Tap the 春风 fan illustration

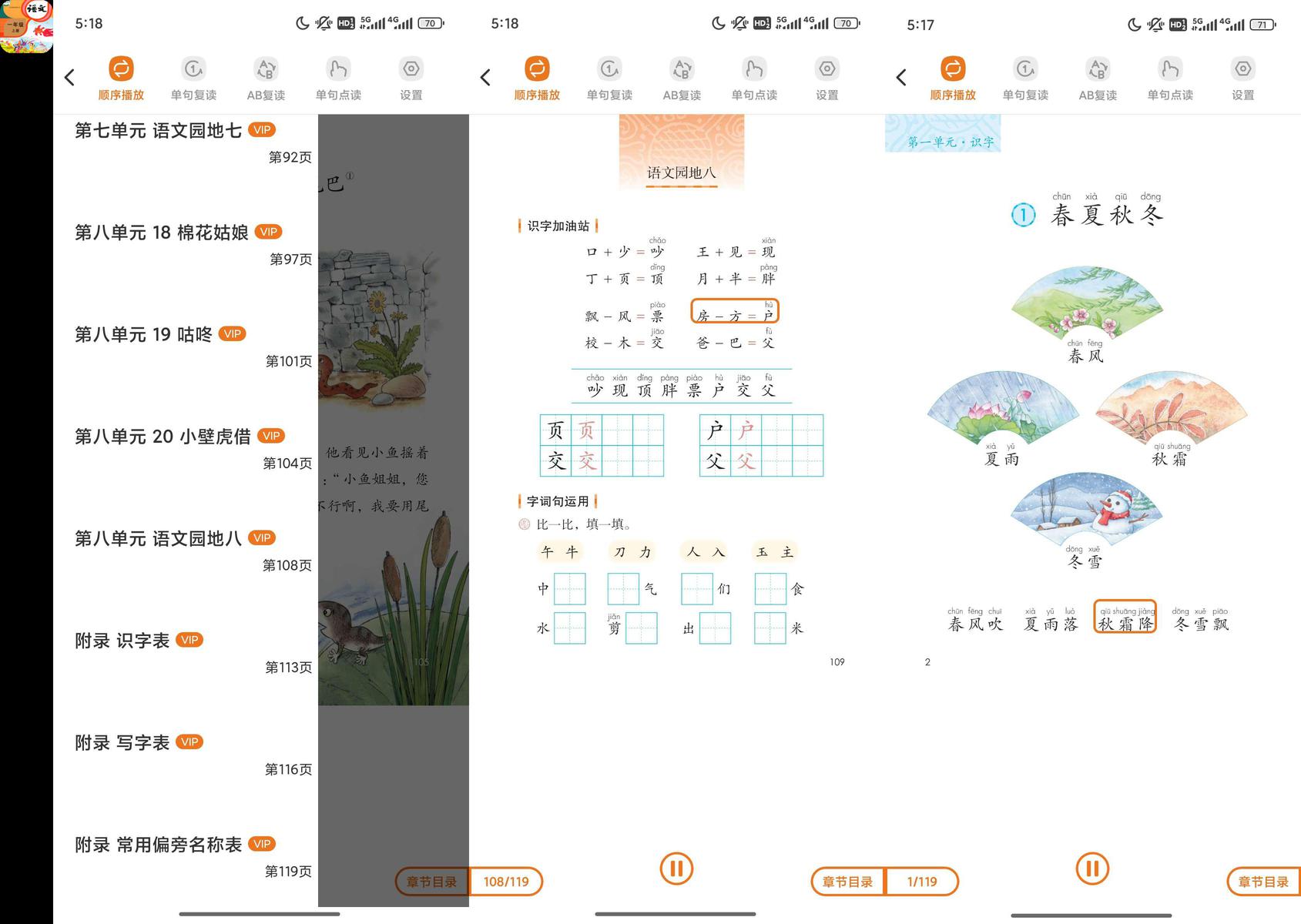tap(1086, 304)
